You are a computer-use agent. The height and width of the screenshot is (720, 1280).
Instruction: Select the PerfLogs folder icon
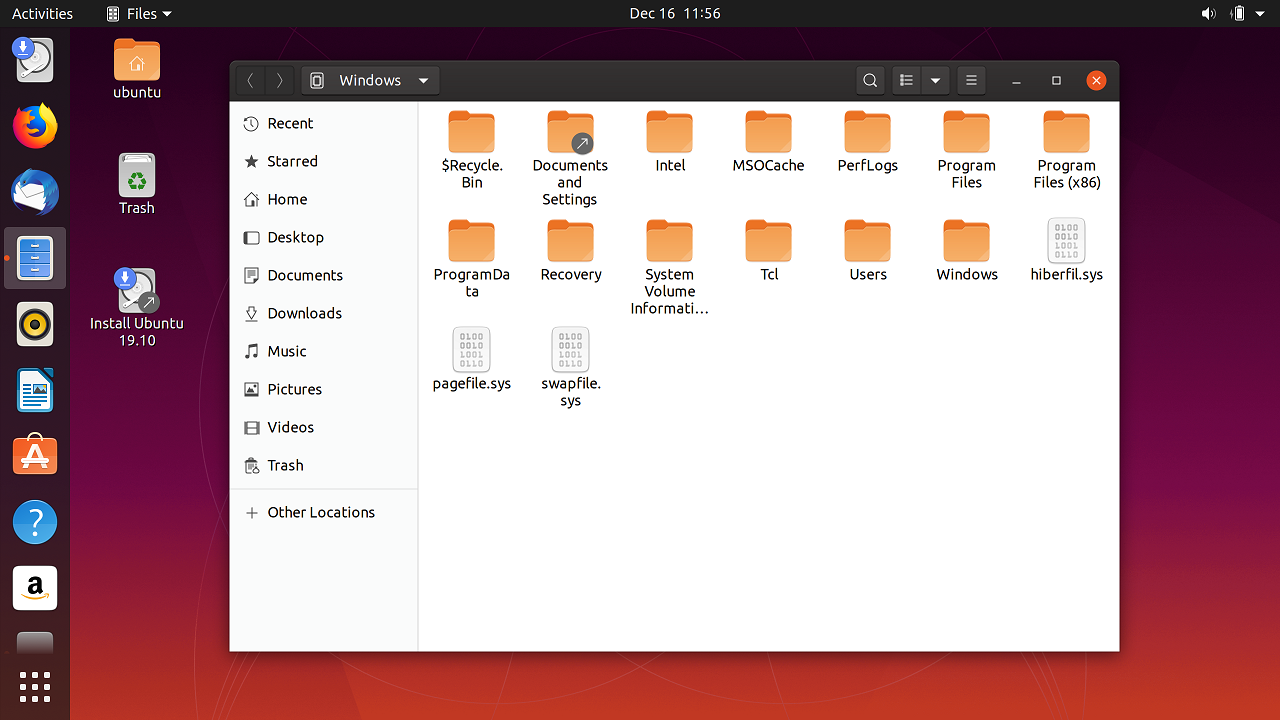click(868, 132)
